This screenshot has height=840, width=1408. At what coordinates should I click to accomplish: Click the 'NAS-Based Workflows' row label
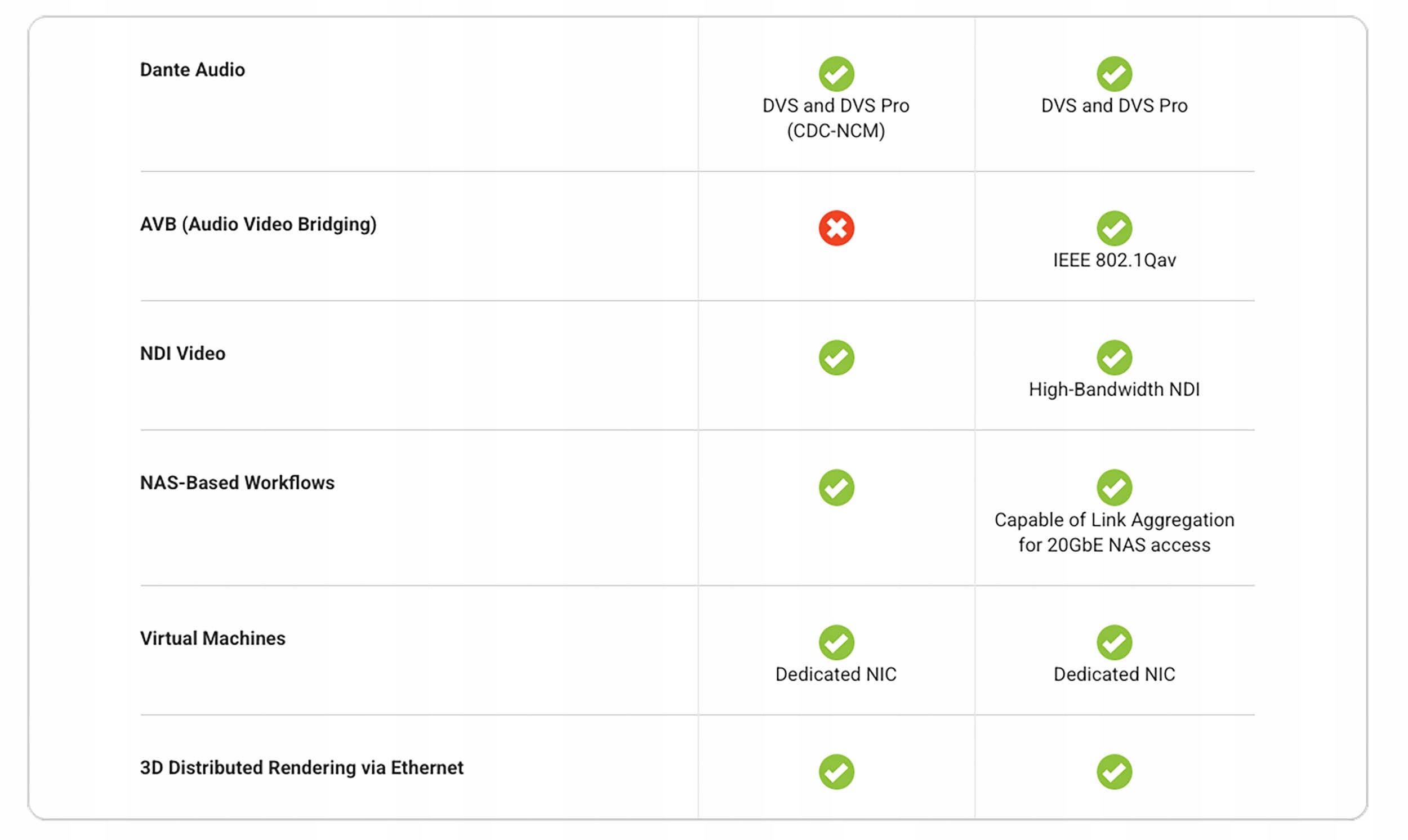(x=237, y=482)
